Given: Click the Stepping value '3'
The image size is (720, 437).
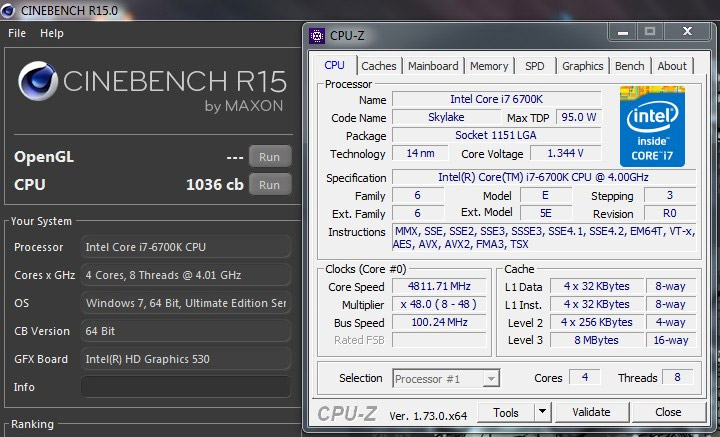Looking at the screenshot, I should (670, 195).
